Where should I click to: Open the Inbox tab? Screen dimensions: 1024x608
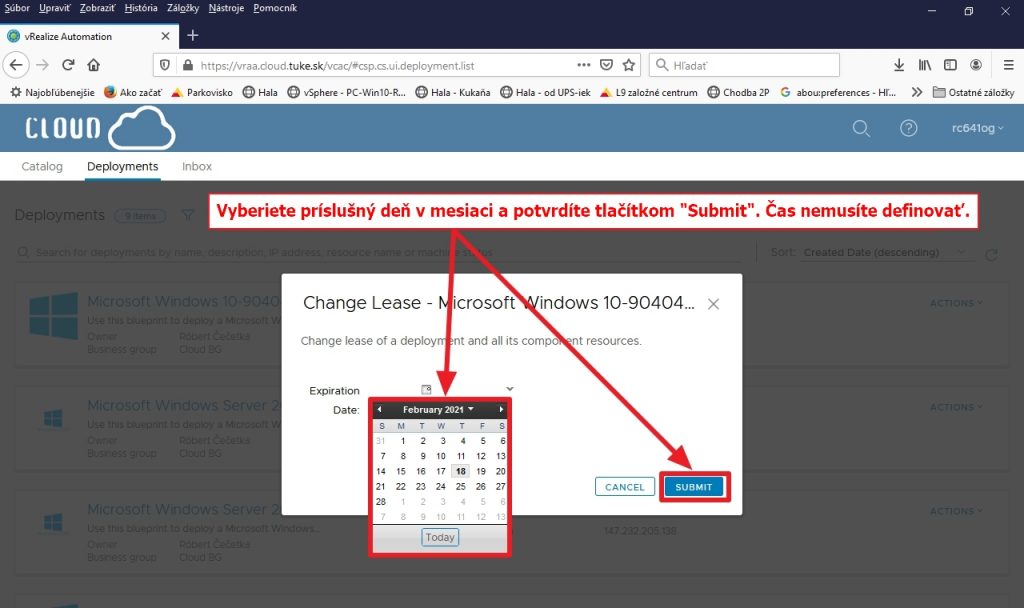pos(197,166)
